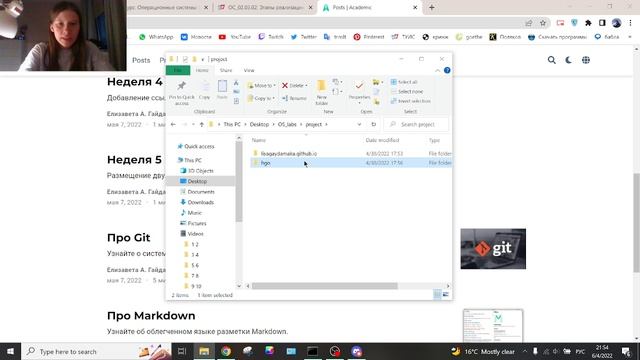Open Explorer help question-mark icon
640x360 pixels.
(x=447, y=70)
